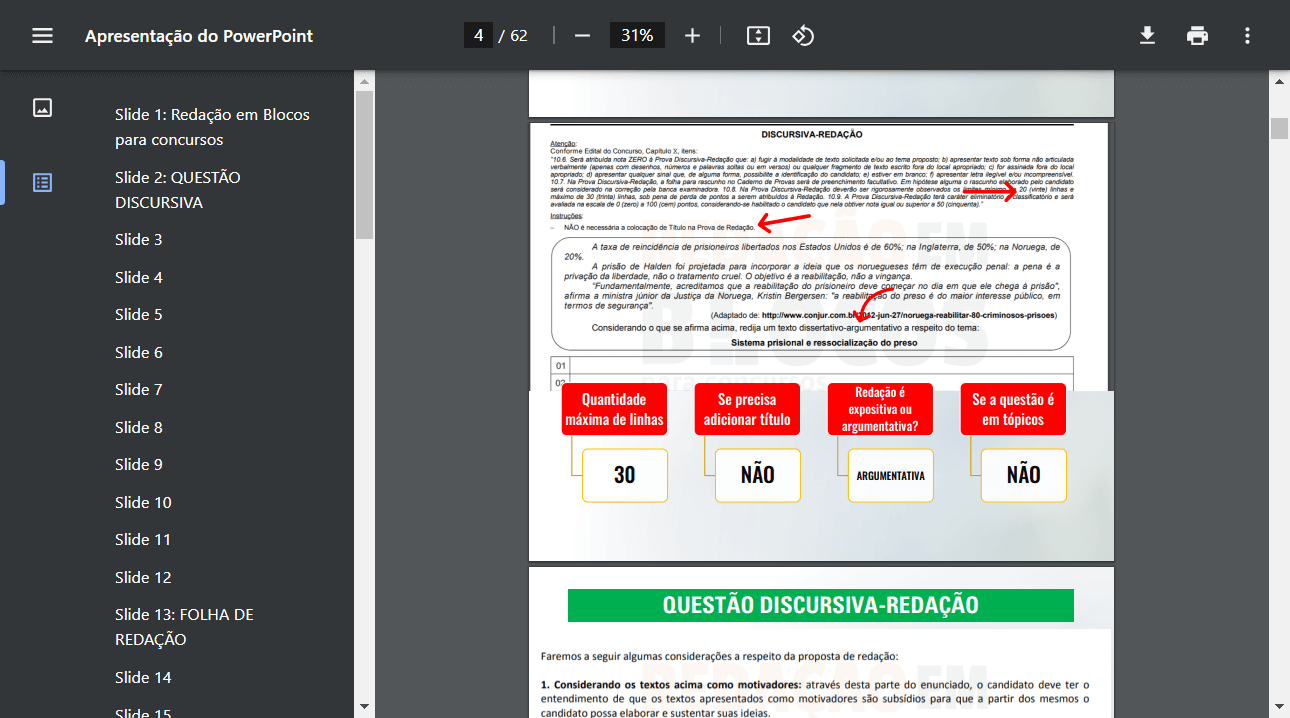Image resolution: width=1290 pixels, height=718 pixels.
Task: Open Slide 2: QUESTÃO DISCURSIVA outline entry
Action: 178,190
